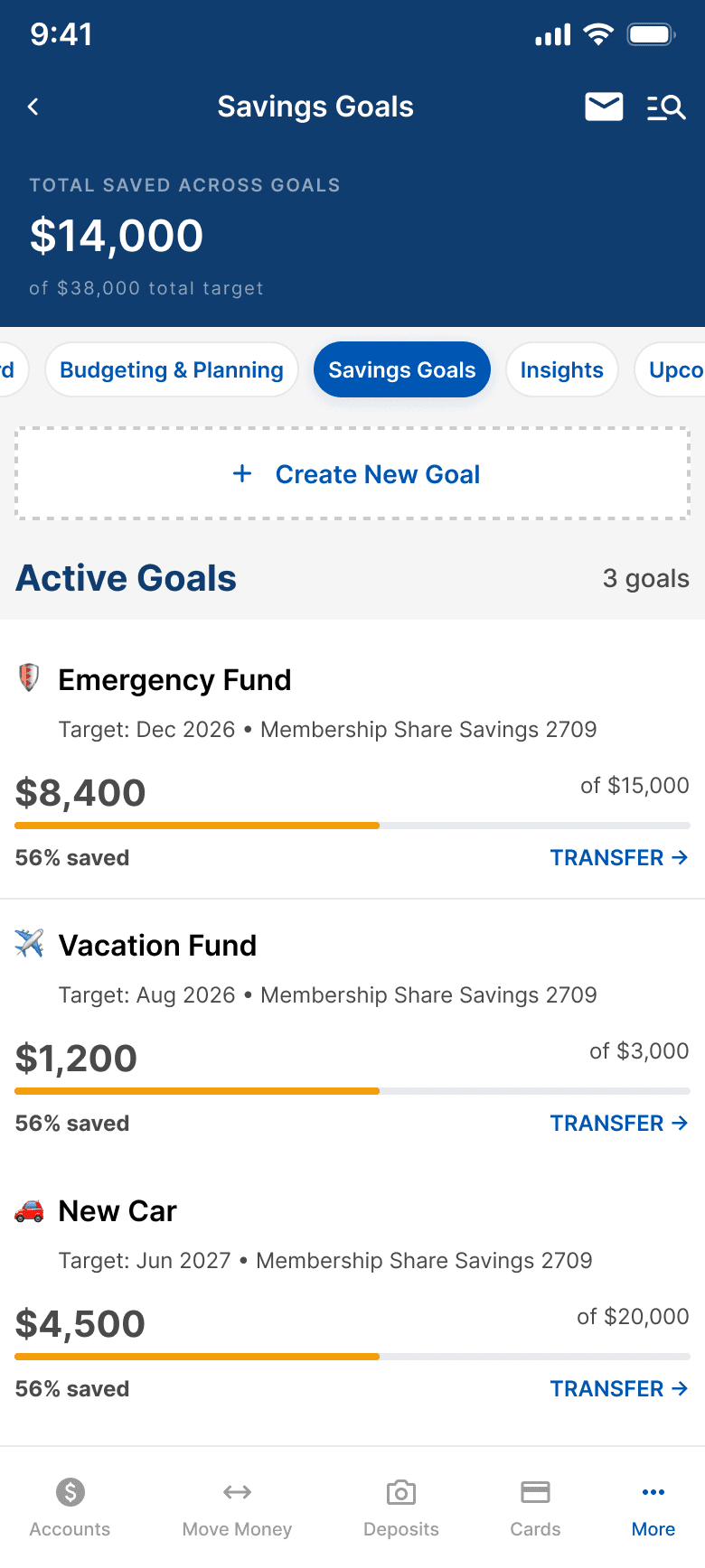Screen dimensions: 705x1568
Task: Open the messages envelope icon
Action: pos(604,107)
